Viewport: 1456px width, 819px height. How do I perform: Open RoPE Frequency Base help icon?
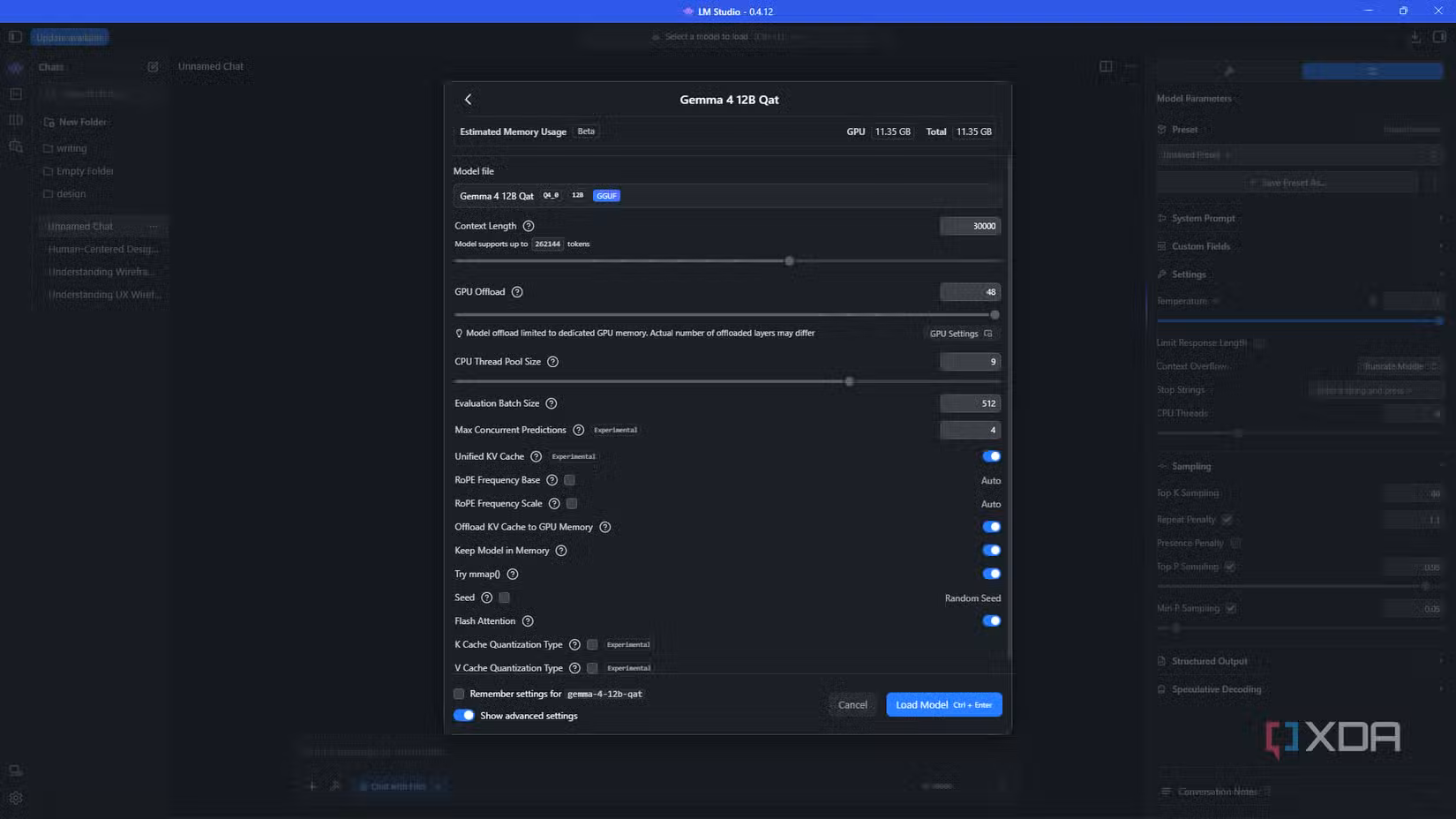coord(552,480)
